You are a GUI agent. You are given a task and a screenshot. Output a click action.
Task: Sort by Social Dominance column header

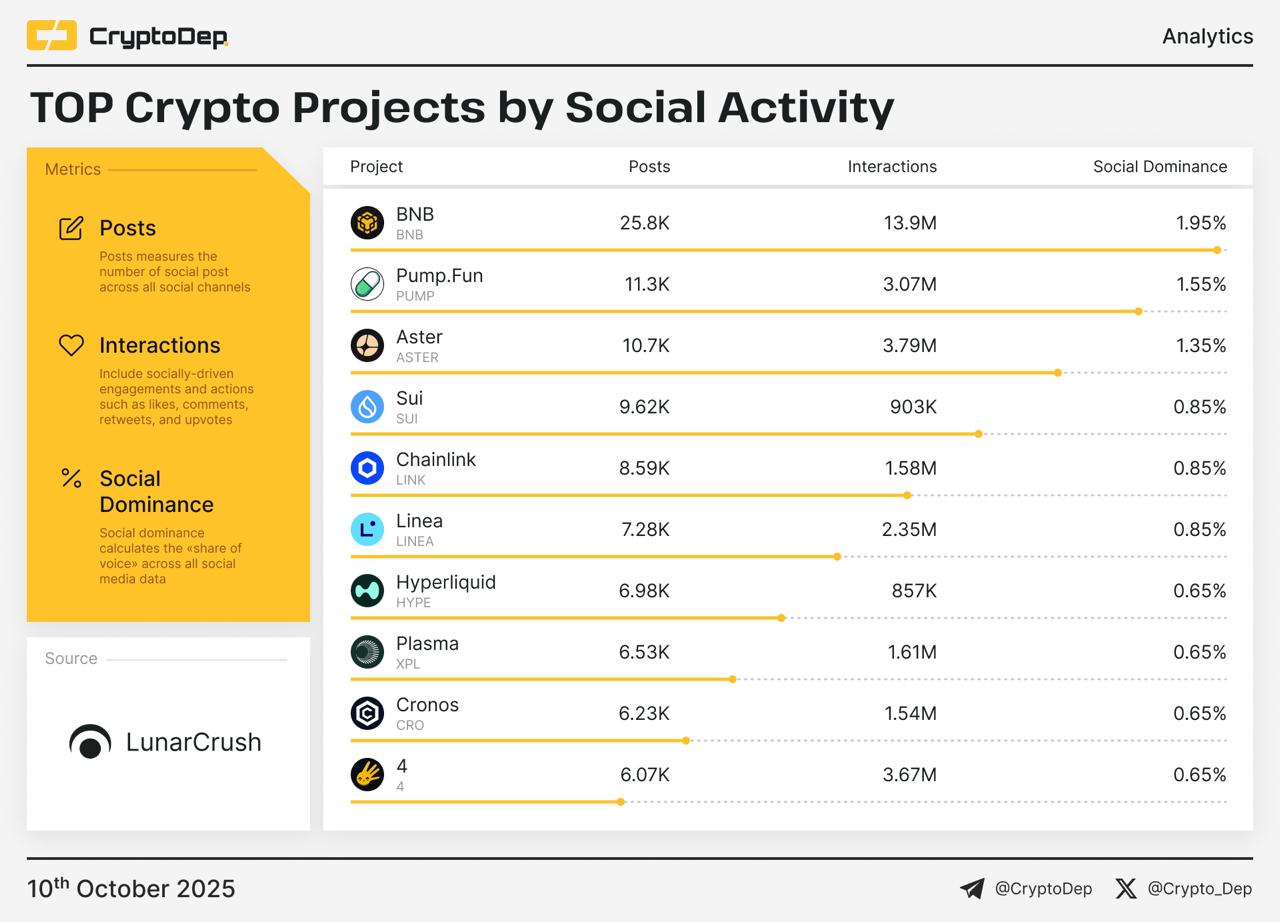[1159, 167]
